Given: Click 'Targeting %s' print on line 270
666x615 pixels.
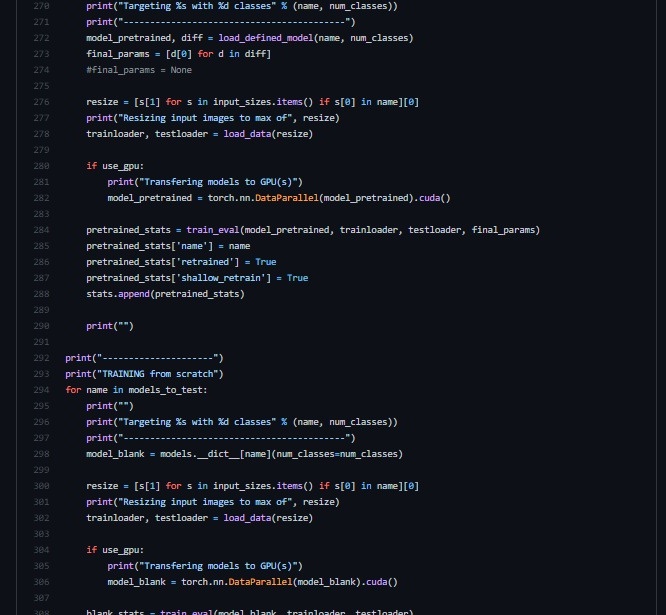Looking at the screenshot, I should pos(242,6).
